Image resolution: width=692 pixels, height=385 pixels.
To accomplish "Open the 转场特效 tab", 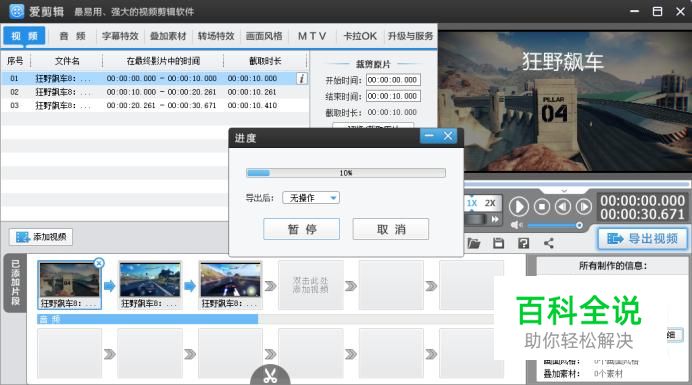I will point(216,36).
